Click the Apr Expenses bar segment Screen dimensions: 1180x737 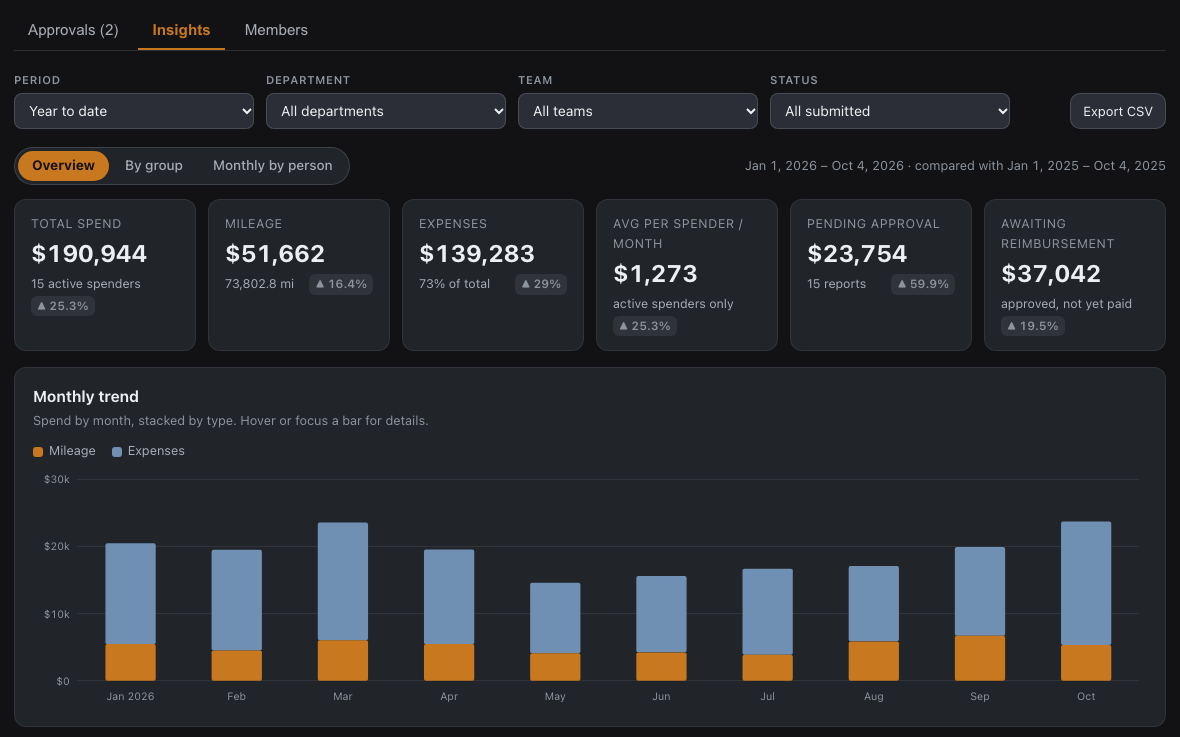(x=449, y=597)
